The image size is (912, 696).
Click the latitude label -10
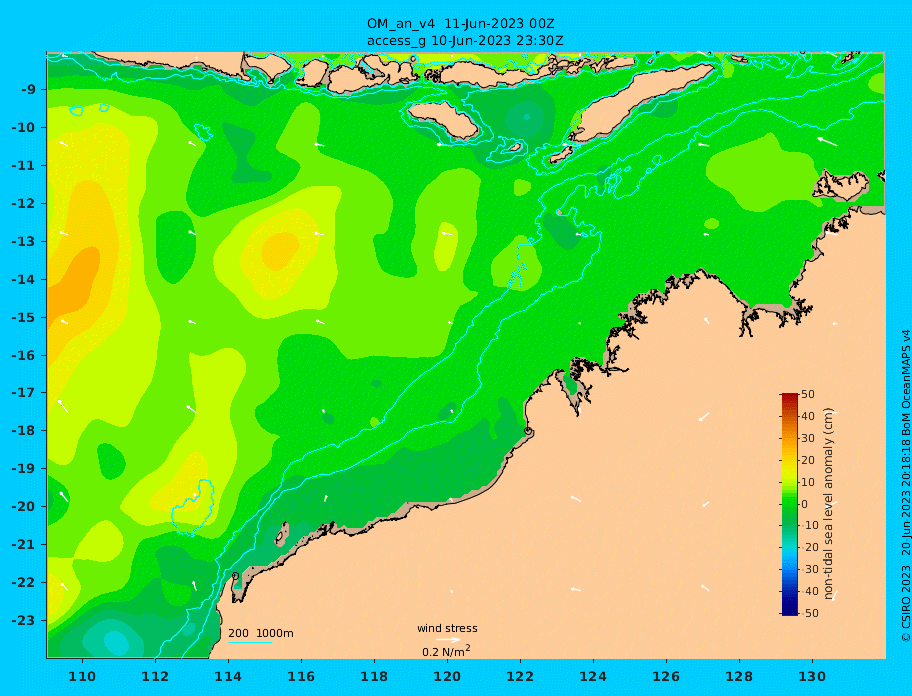coord(24,127)
